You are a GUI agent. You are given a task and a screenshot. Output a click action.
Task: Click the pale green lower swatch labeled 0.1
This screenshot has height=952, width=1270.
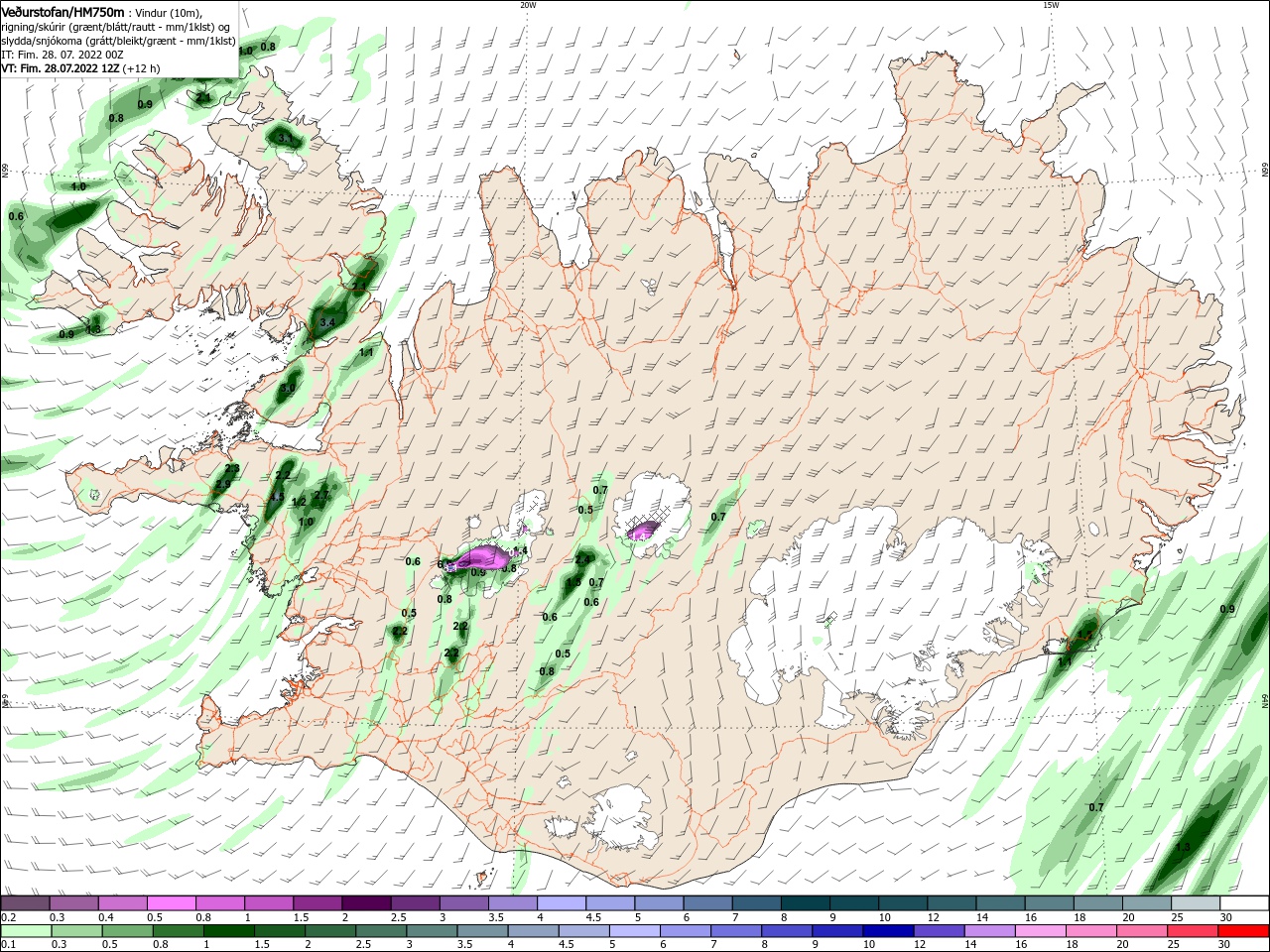(27, 931)
